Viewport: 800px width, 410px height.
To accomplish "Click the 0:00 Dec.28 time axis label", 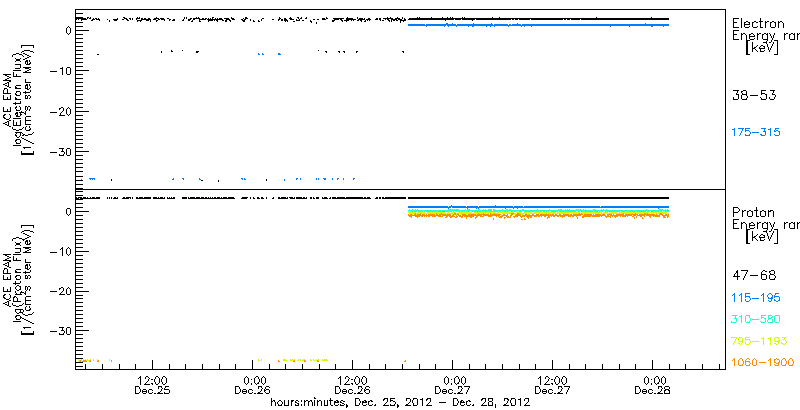I will [653, 386].
